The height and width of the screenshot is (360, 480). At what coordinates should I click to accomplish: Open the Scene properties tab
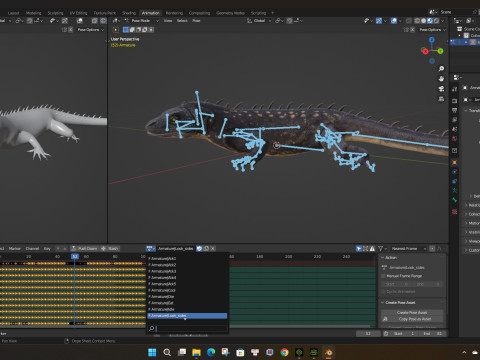point(455,129)
